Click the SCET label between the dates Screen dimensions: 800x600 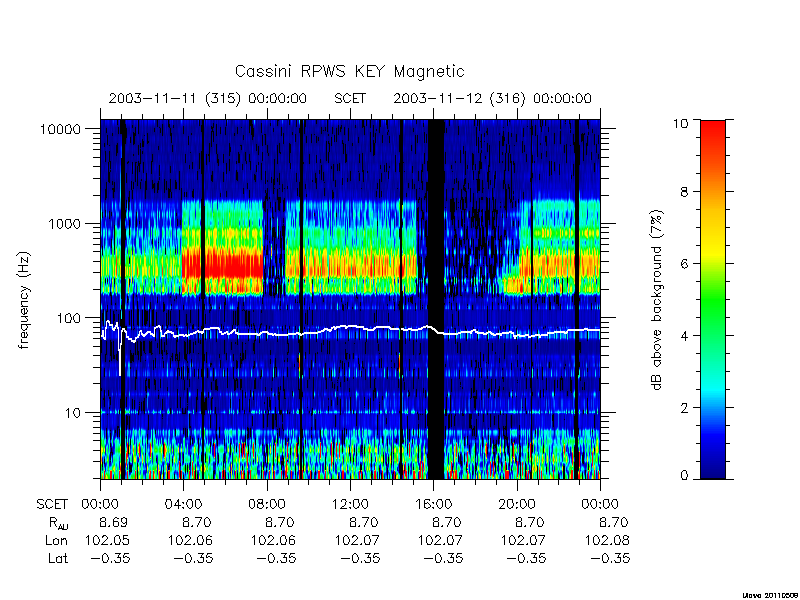[x=350, y=98]
